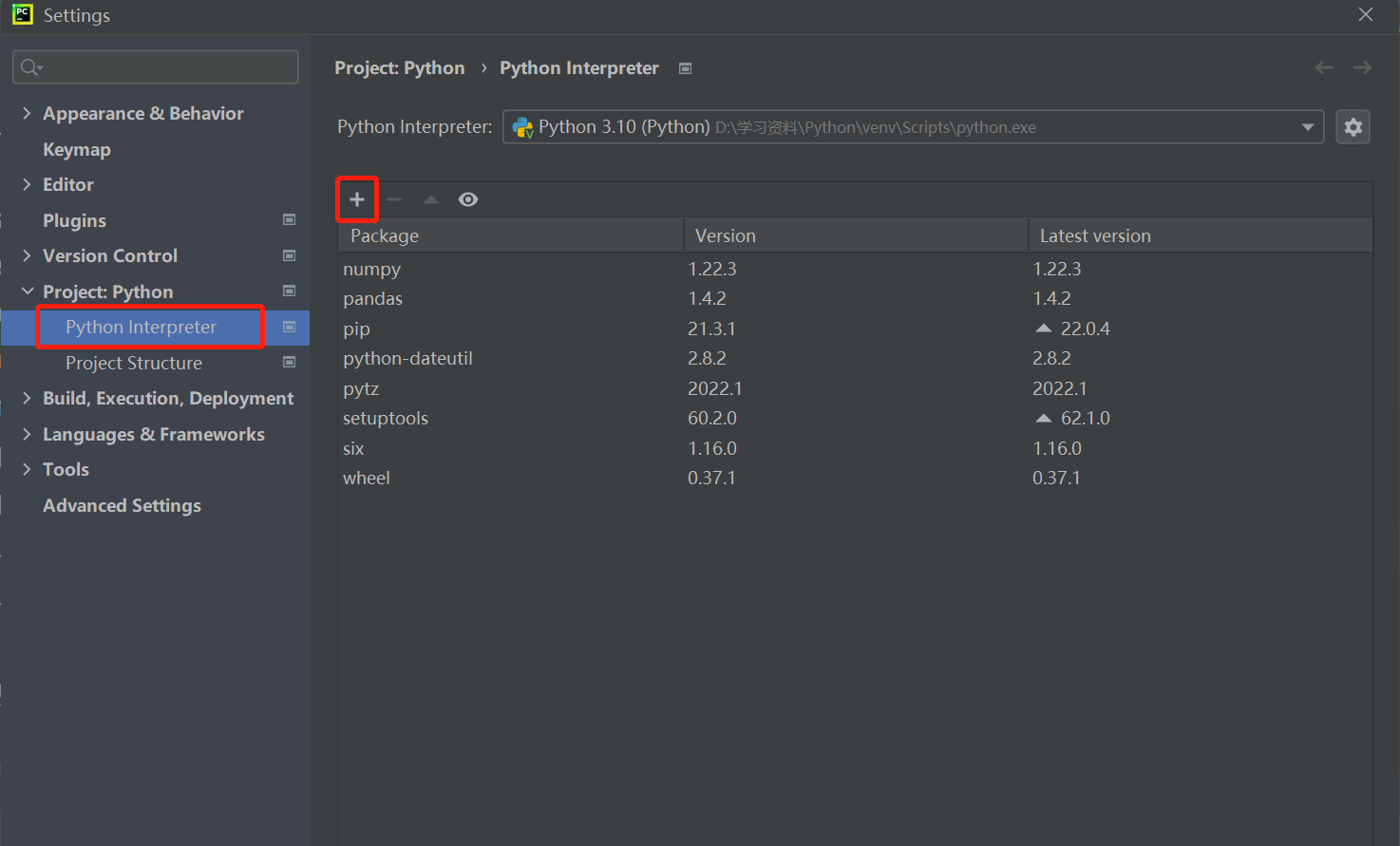Click project-level icon beside Plugins
The width and height of the screenshot is (1400, 846).
(x=290, y=220)
